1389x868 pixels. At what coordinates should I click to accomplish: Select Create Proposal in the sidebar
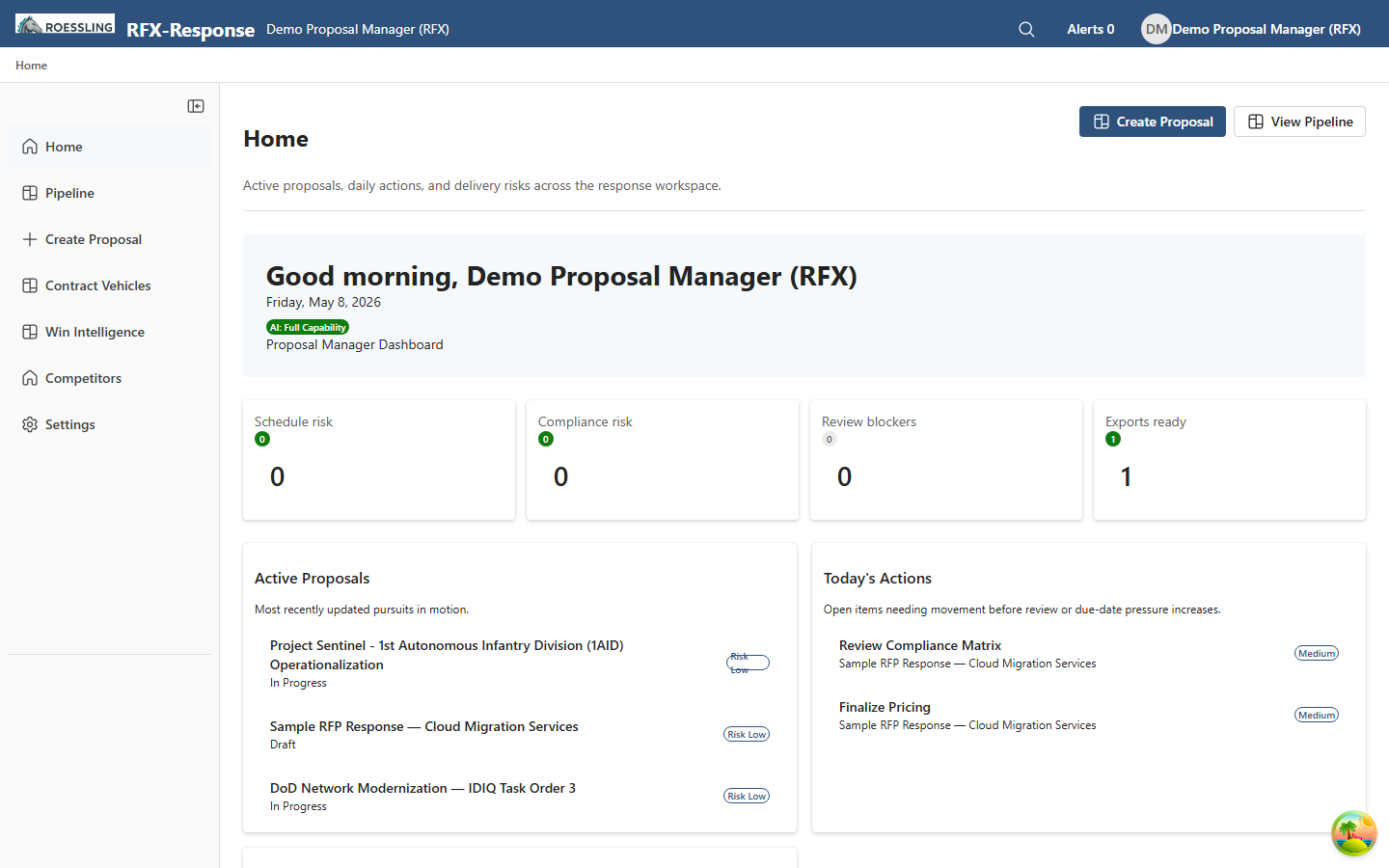point(109,239)
